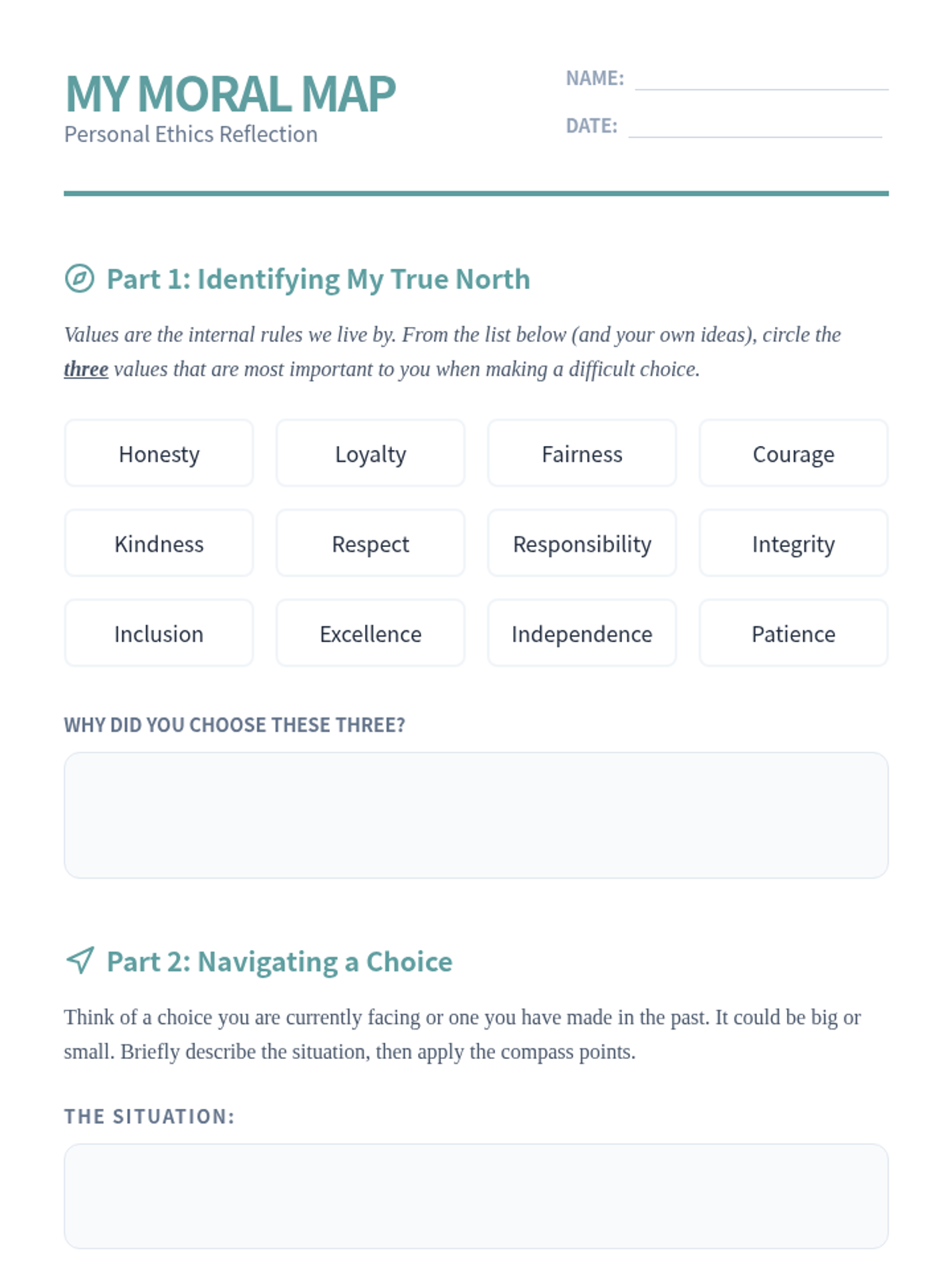
Task: Circle the Kindness value box
Action: [x=159, y=544]
